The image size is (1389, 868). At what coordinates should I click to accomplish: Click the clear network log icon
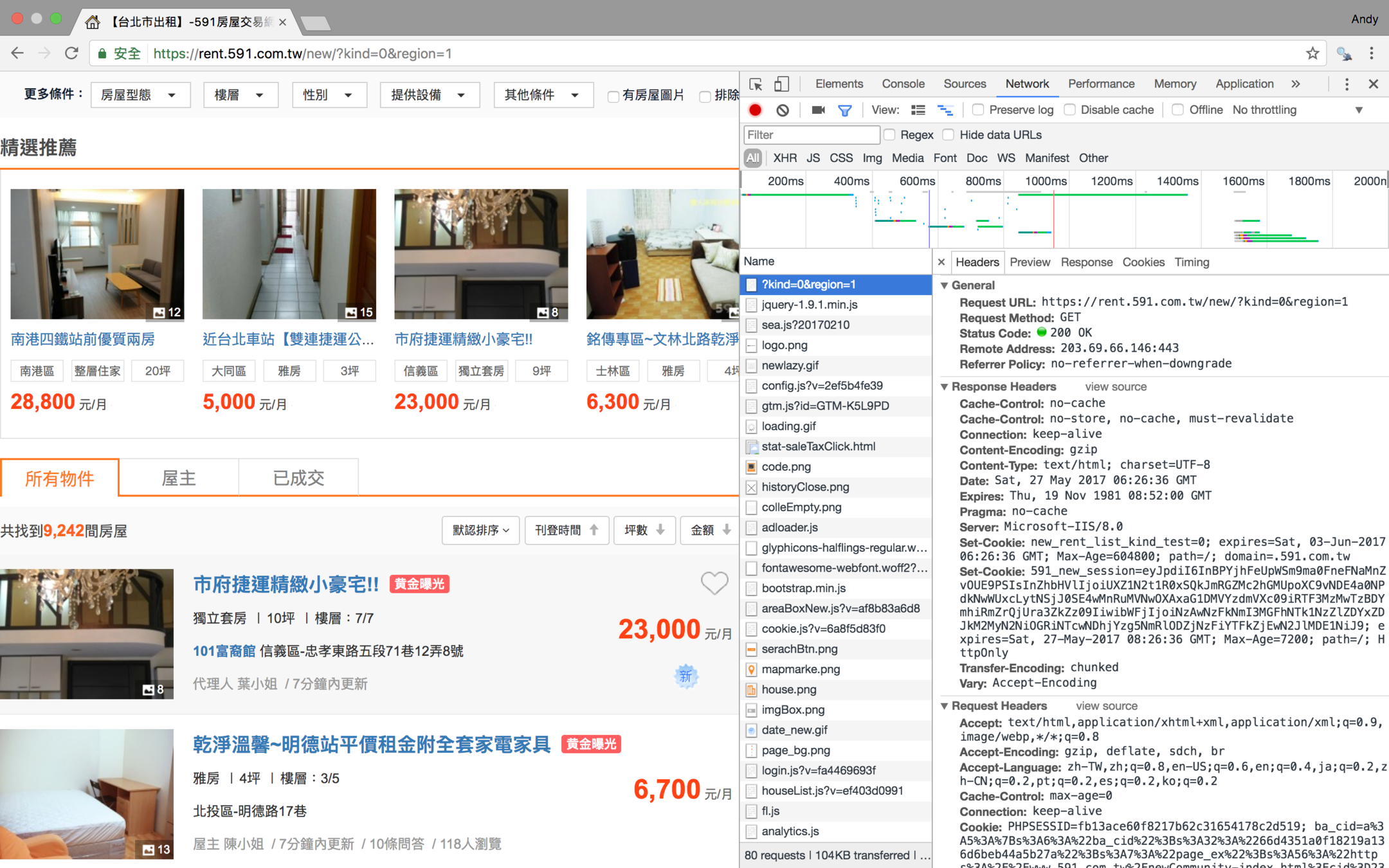point(782,110)
